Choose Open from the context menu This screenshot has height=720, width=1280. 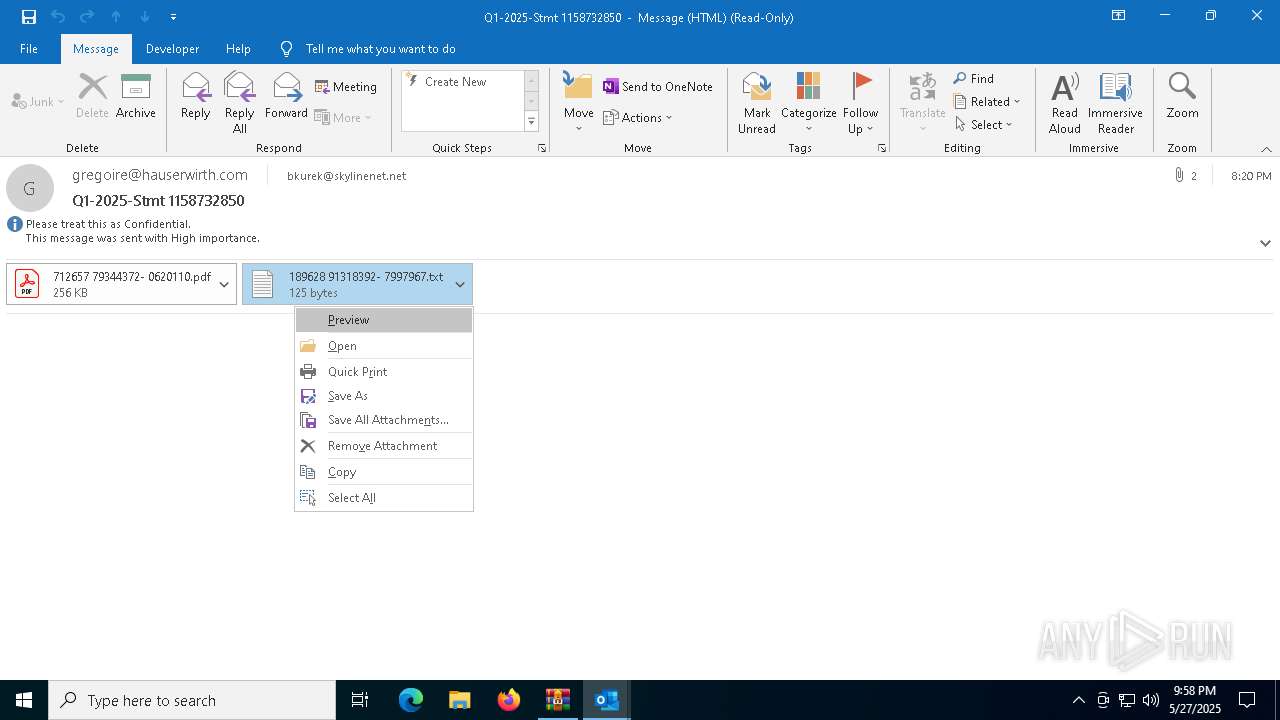pyautogui.click(x=384, y=346)
